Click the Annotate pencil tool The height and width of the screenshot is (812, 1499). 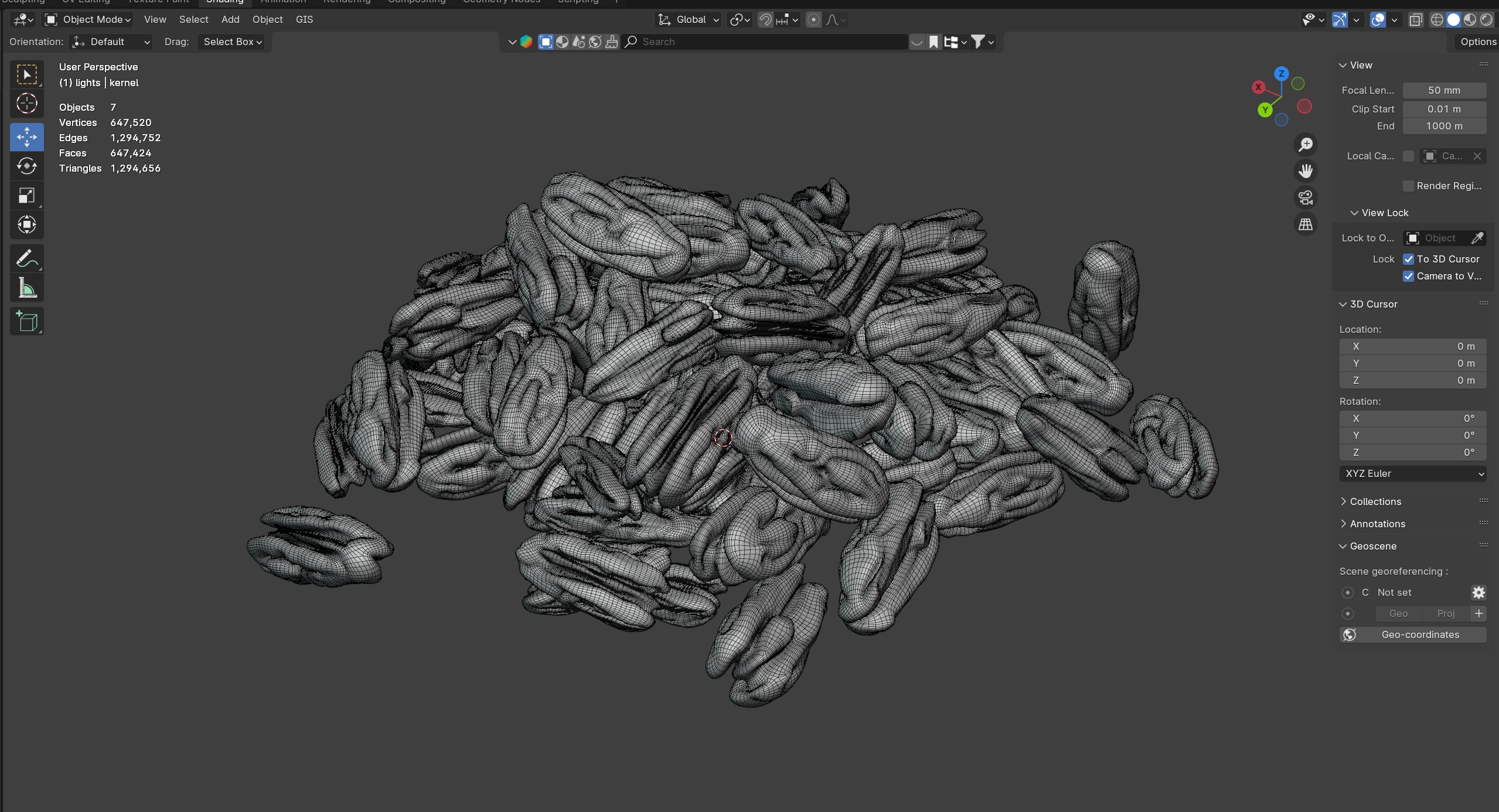(26, 258)
